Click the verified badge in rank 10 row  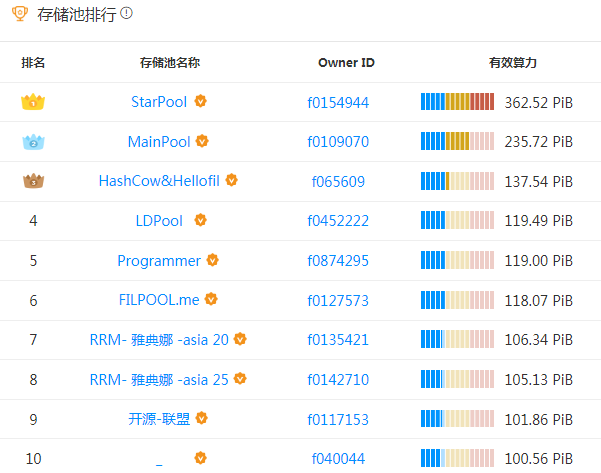(200, 458)
